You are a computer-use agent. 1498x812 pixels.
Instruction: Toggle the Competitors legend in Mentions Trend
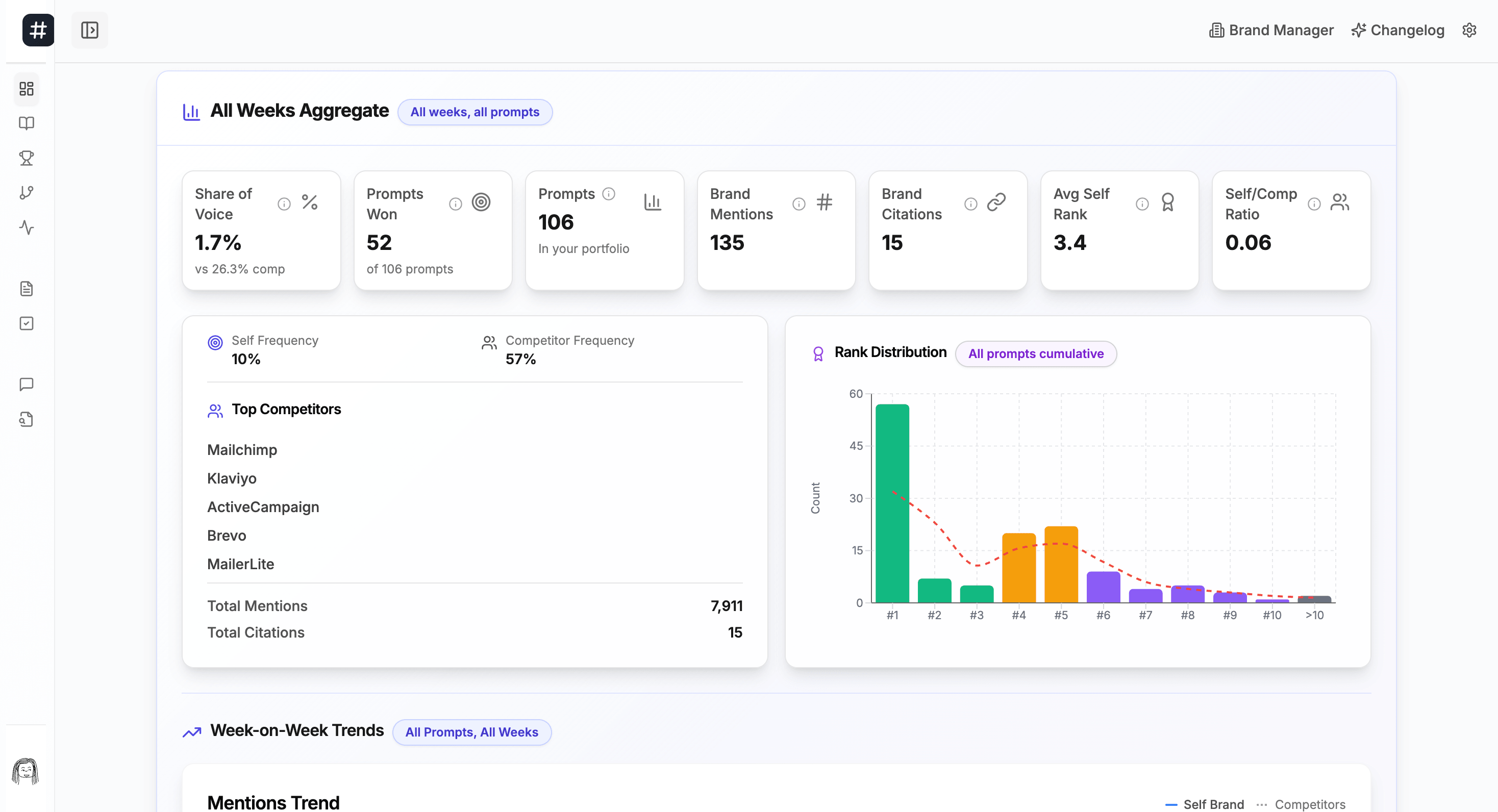click(1310, 804)
